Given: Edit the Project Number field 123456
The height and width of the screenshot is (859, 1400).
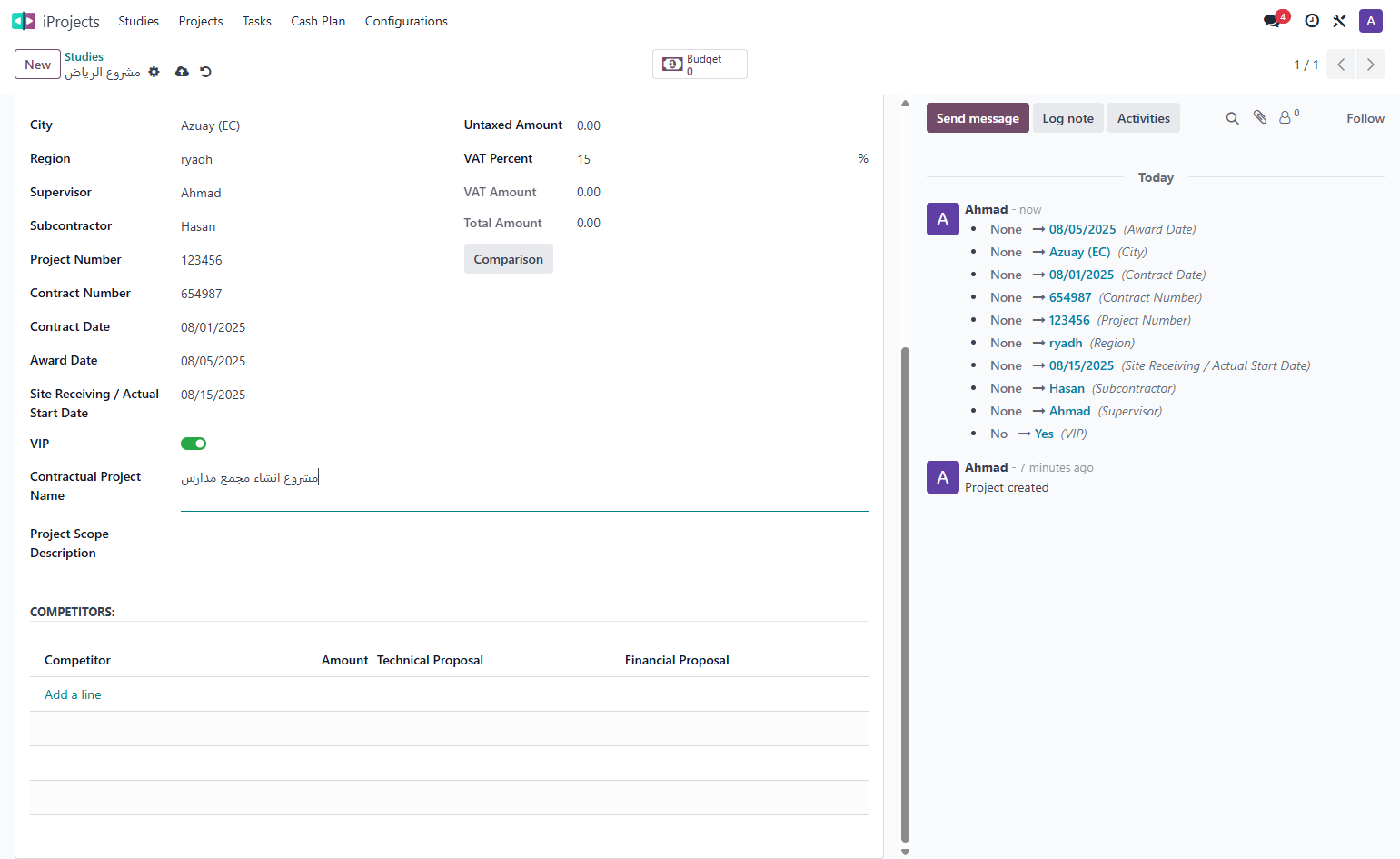Looking at the screenshot, I should tap(308, 260).
